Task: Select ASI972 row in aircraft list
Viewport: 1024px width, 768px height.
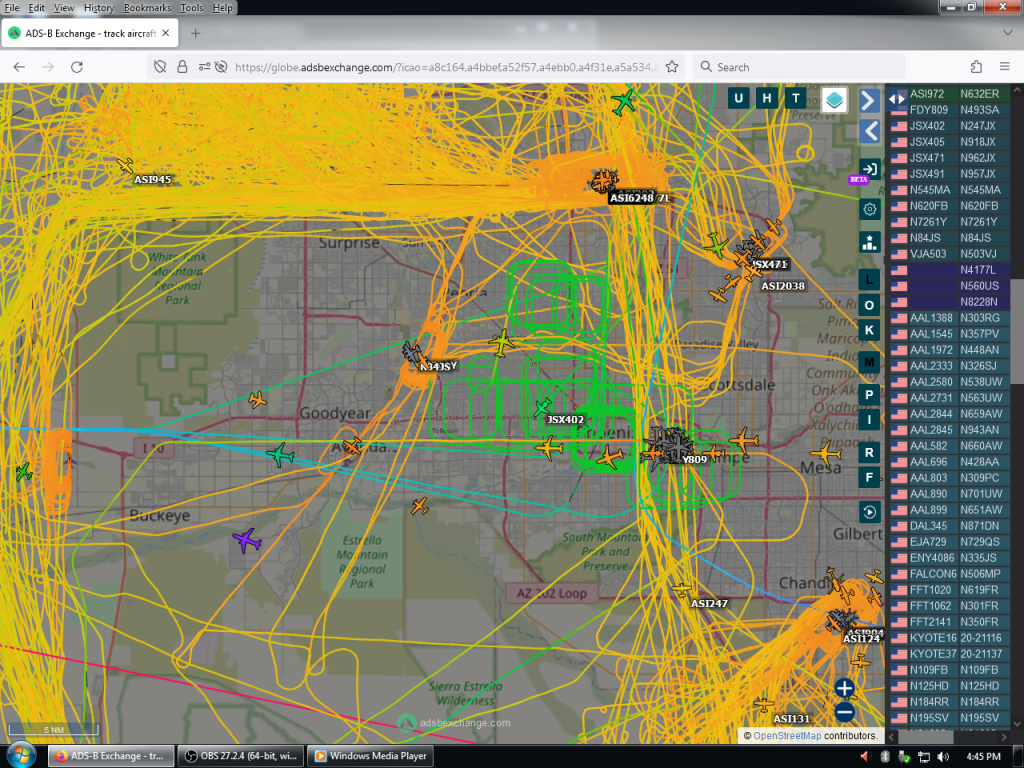Action: 950,94
